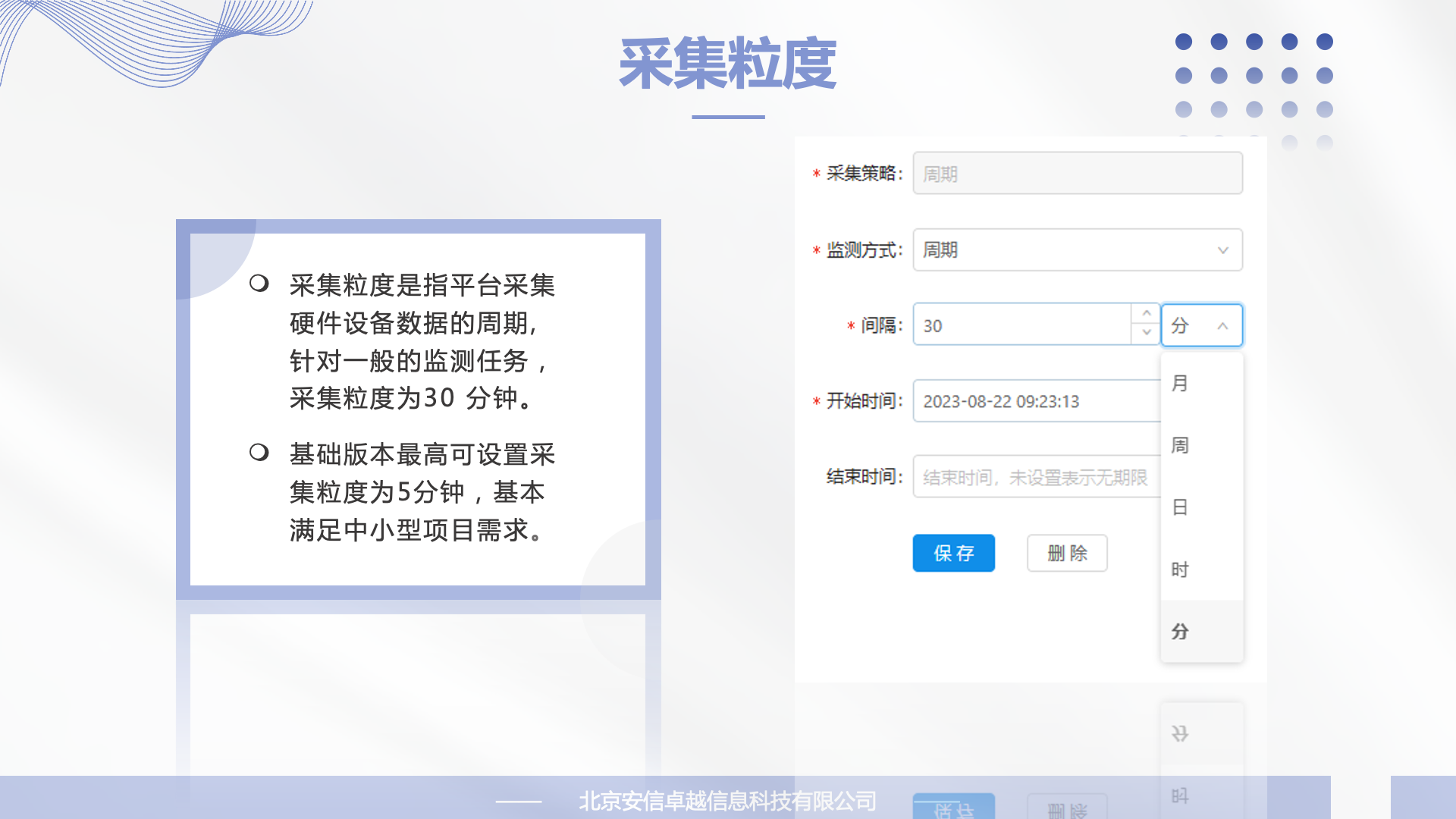The width and height of the screenshot is (1456, 819).
Task: Click the interval decrease stepper arrow
Action: coord(1146,334)
